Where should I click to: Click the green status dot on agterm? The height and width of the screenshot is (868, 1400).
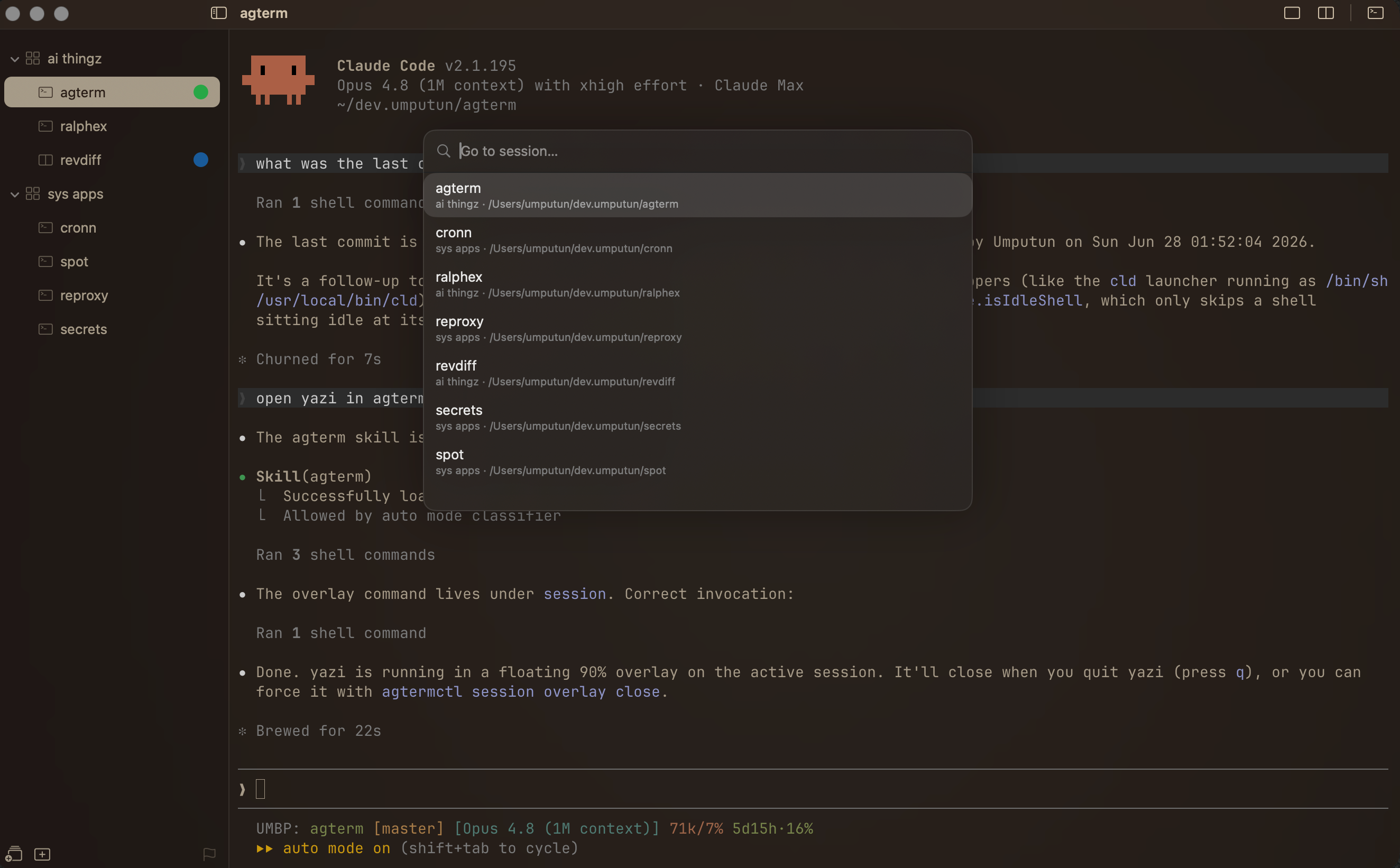tap(201, 92)
